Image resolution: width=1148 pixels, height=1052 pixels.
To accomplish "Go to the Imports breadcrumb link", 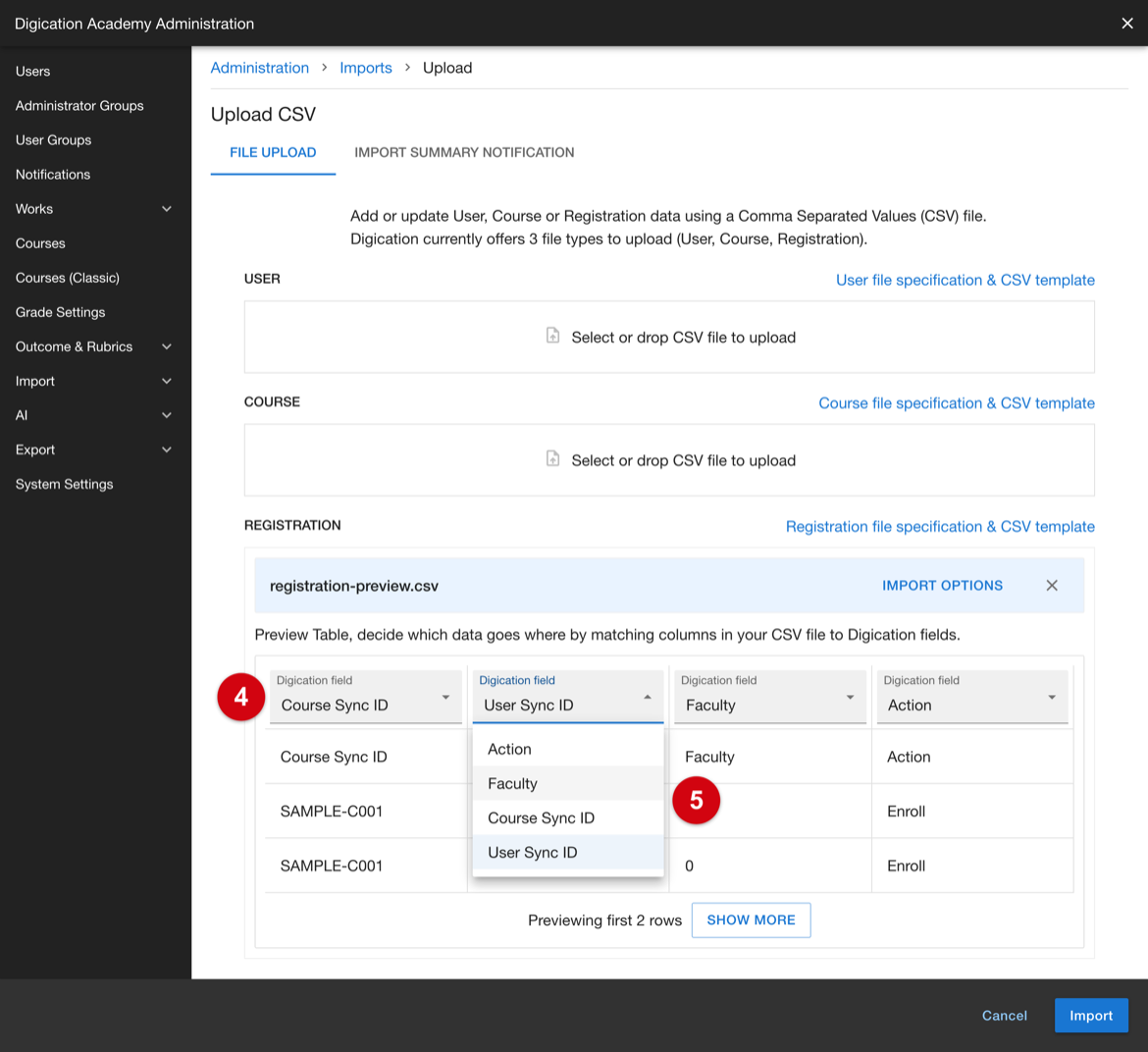I will coord(365,68).
